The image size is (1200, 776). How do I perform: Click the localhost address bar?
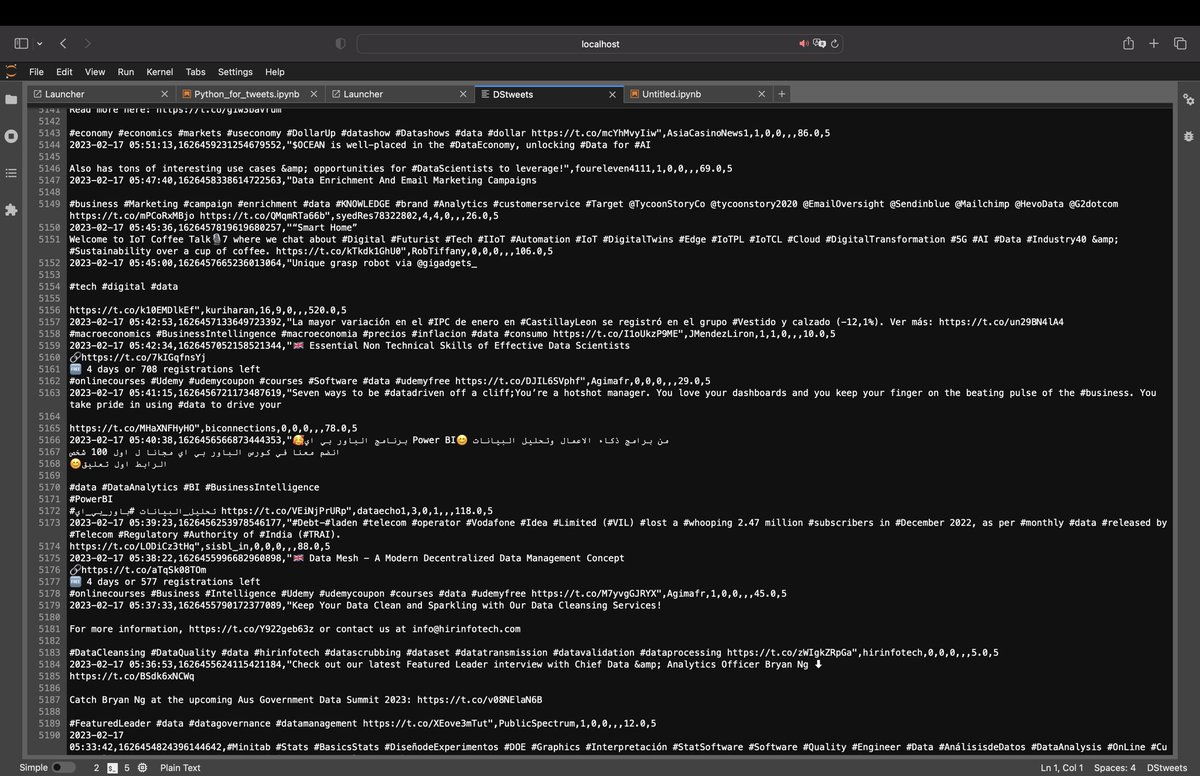[601, 44]
